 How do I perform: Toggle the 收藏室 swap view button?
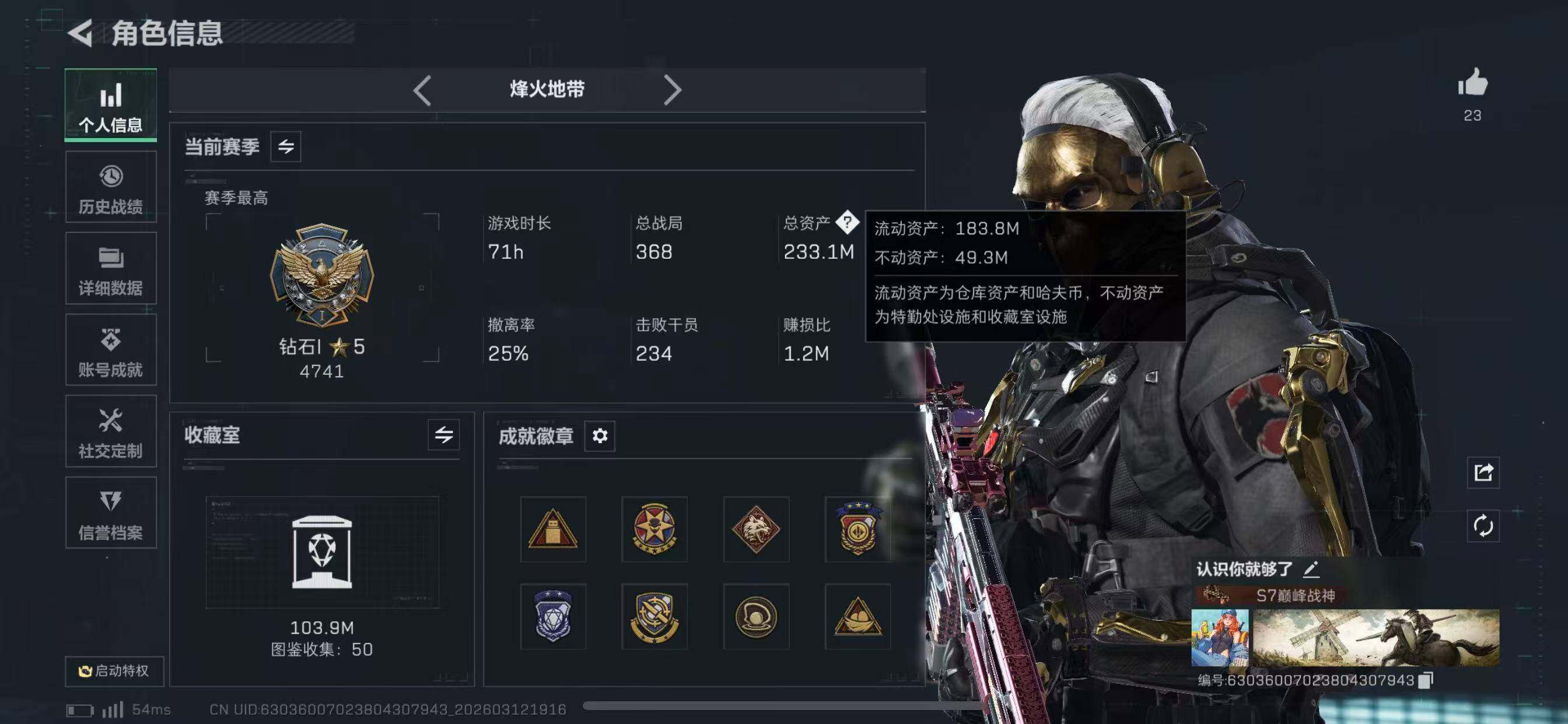coord(443,434)
